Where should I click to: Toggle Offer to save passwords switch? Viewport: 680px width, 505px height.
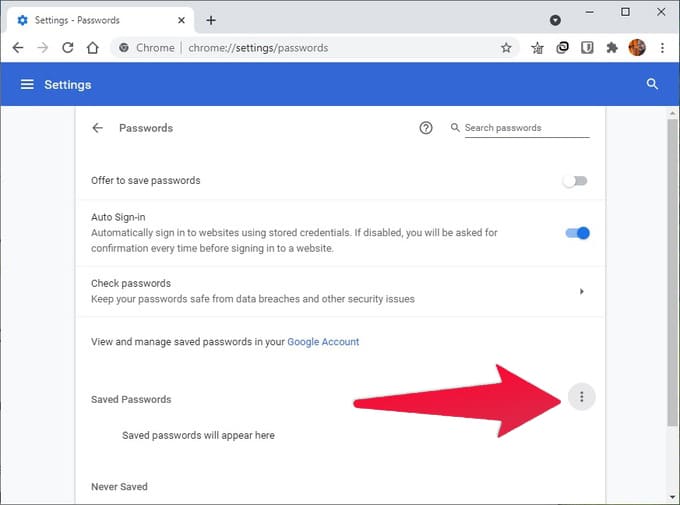pos(575,180)
